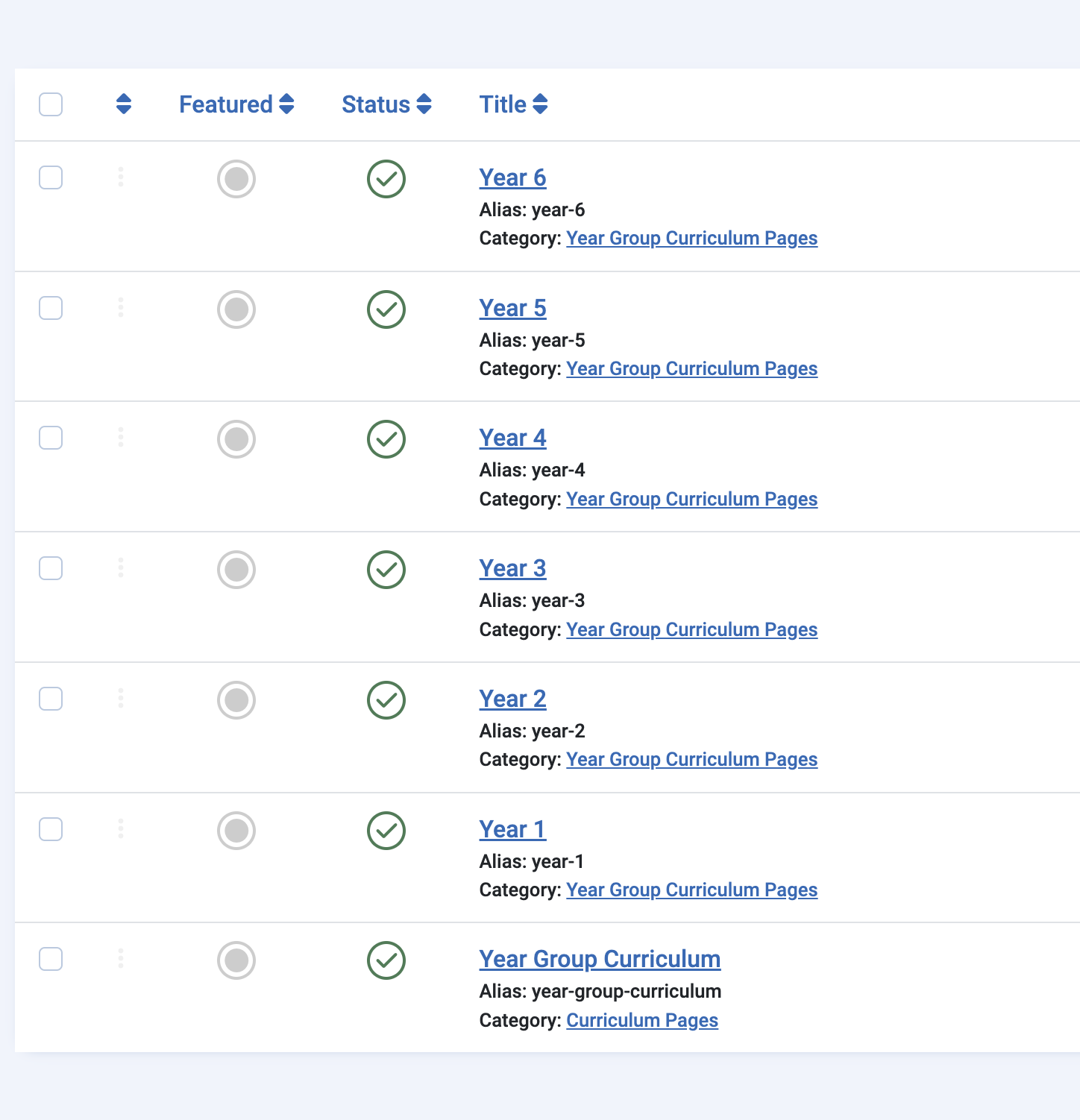Click the published status icon for Year 1
Screen dimensions: 1080x1120
(x=386, y=831)
